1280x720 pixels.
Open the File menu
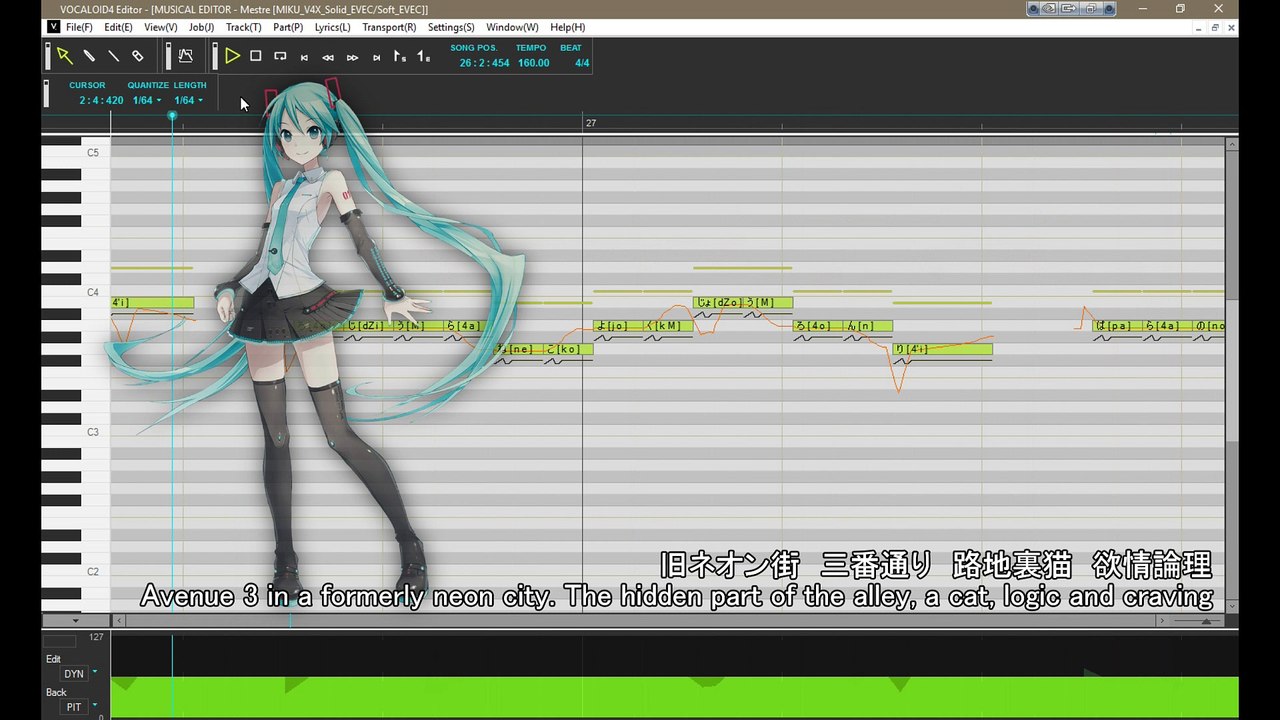click(x=79, y=27)
